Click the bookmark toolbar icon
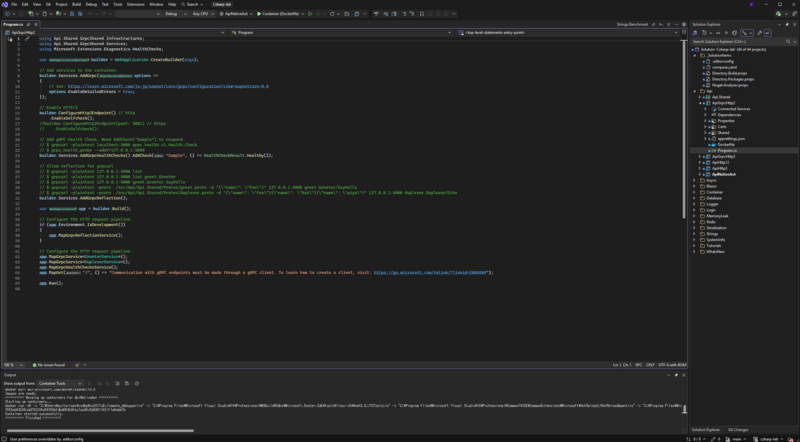Screen dimensions: 800x442 coord(421,14)
